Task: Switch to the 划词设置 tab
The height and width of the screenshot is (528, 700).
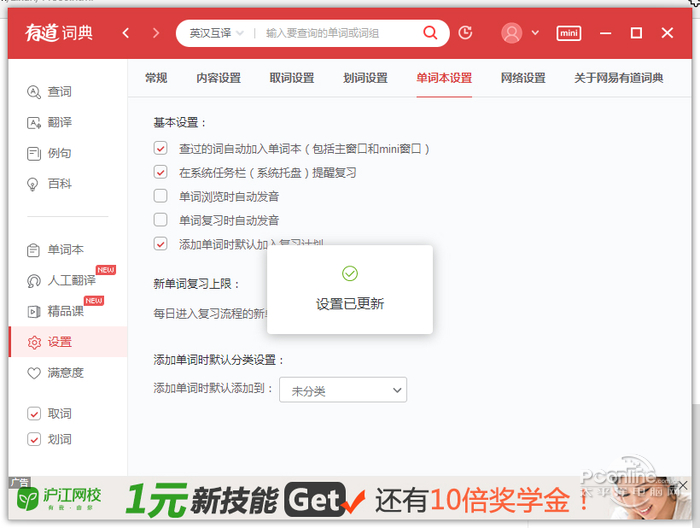Action: coord(365,78)
